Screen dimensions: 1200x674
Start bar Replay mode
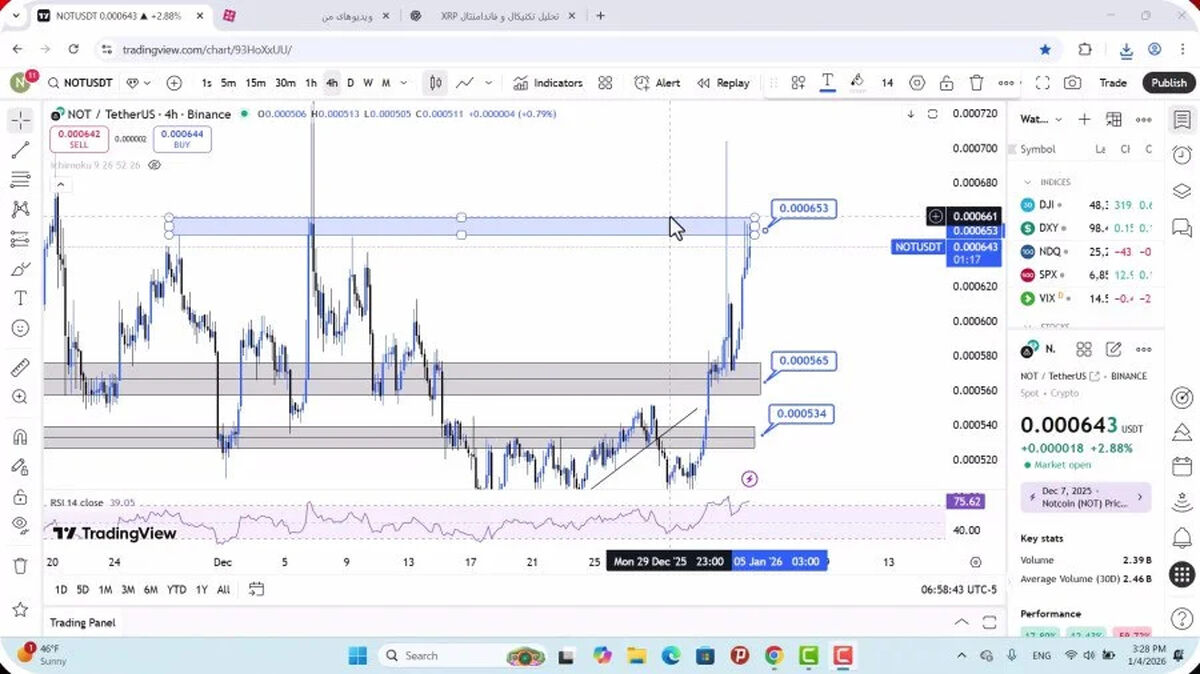[723, 83]
